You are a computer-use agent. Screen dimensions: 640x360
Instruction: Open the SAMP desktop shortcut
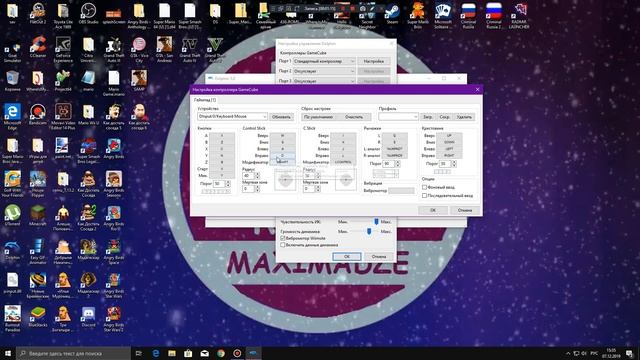point(139,81)
